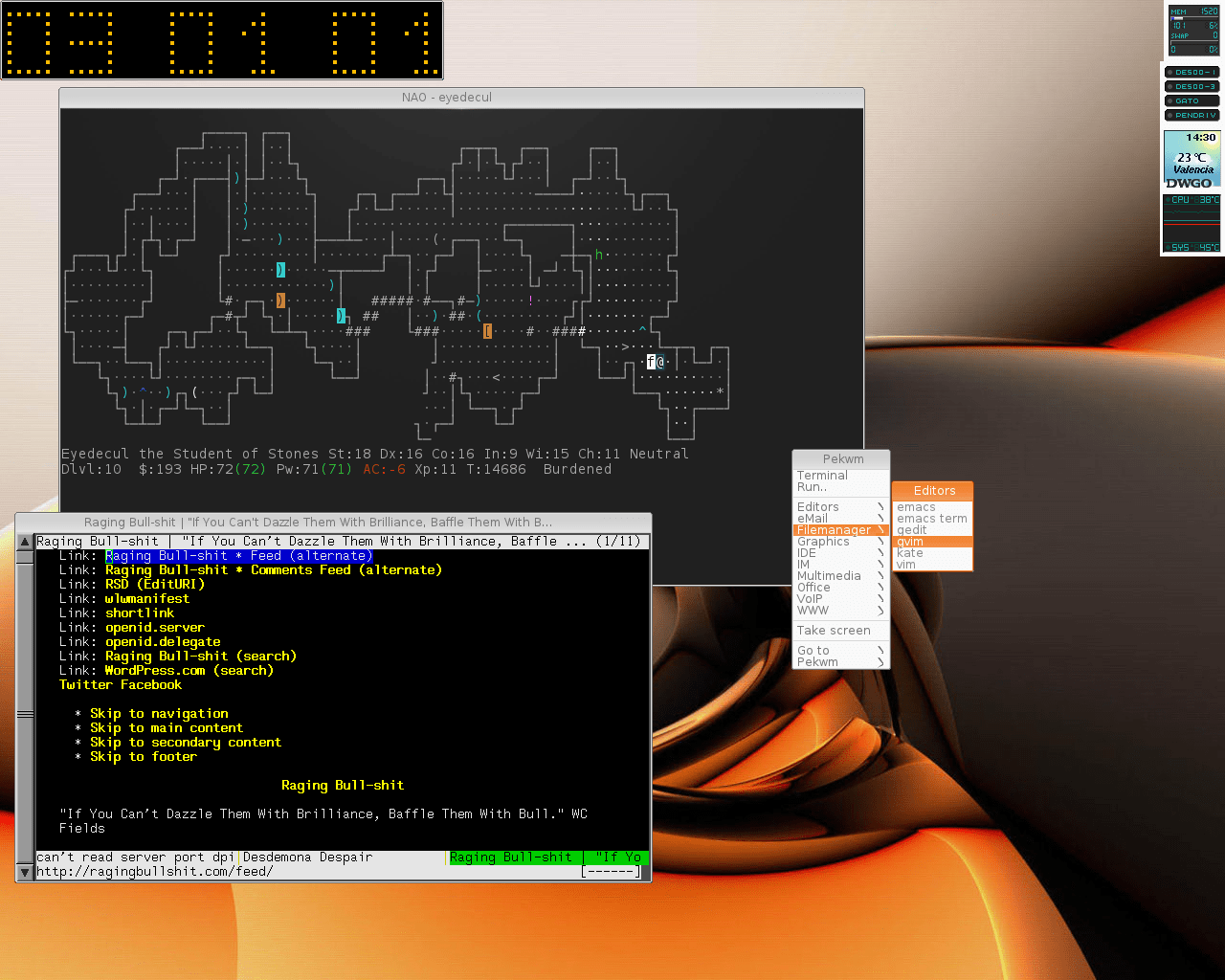Click the feed URL in the browser status line
This screenshot has height=980, width=1225.
[155, 872]
